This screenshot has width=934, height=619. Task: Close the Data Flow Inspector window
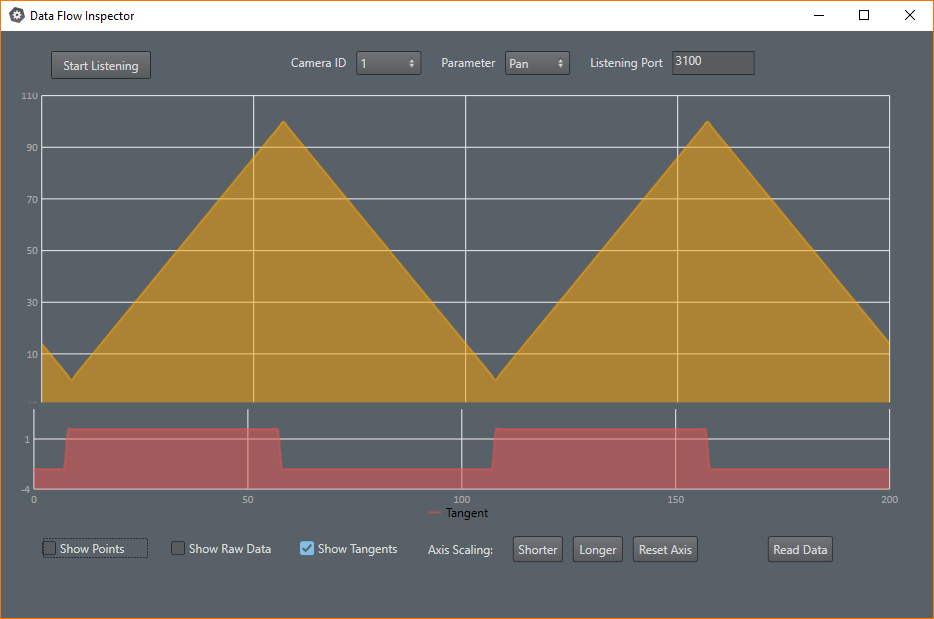click(909, 16)
